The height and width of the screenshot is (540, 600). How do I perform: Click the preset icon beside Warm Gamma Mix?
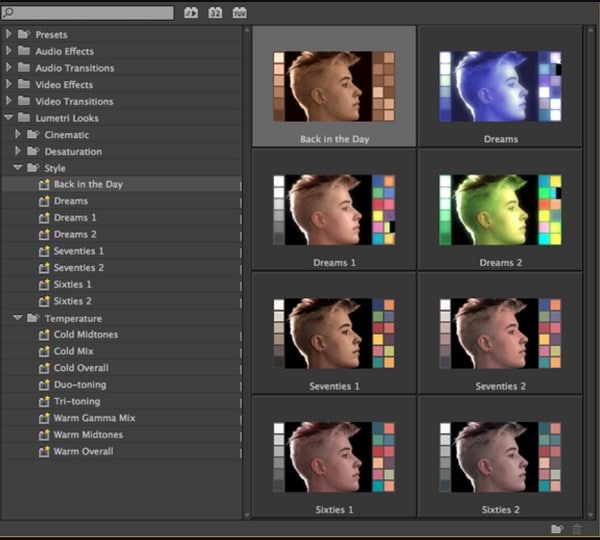(x=43, y=418)
